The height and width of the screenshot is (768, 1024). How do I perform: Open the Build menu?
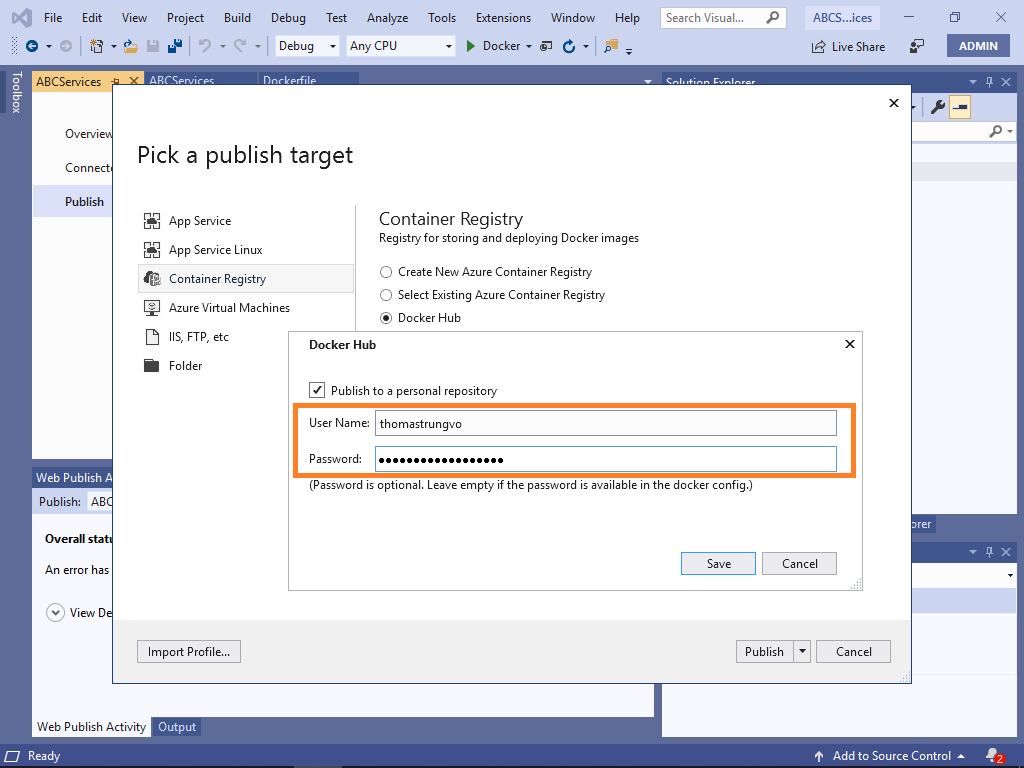237,18
